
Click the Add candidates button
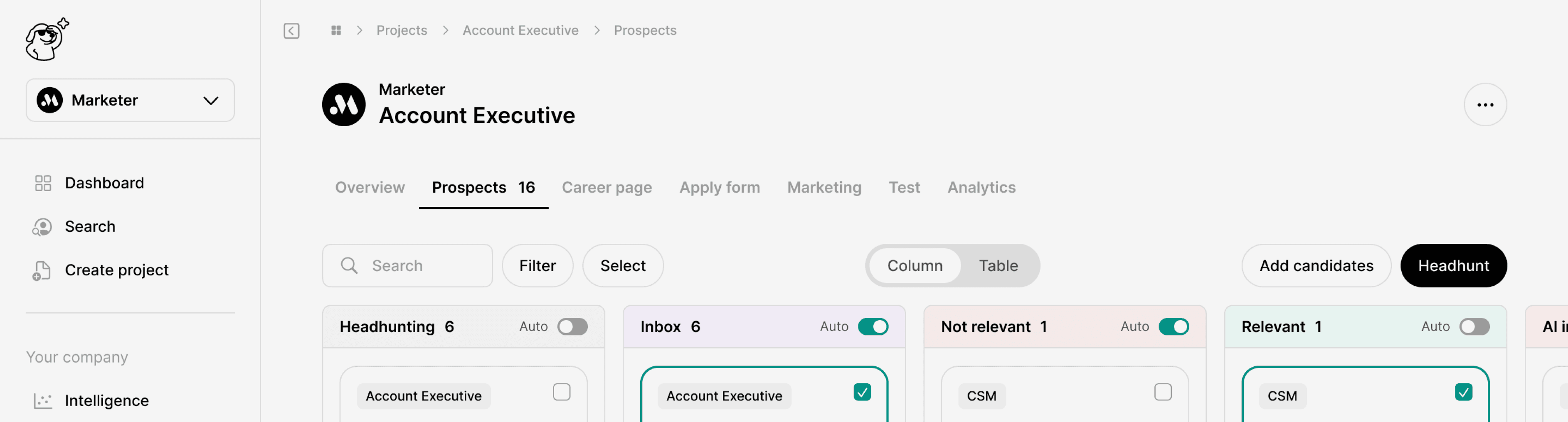[x=1316, y=266]
